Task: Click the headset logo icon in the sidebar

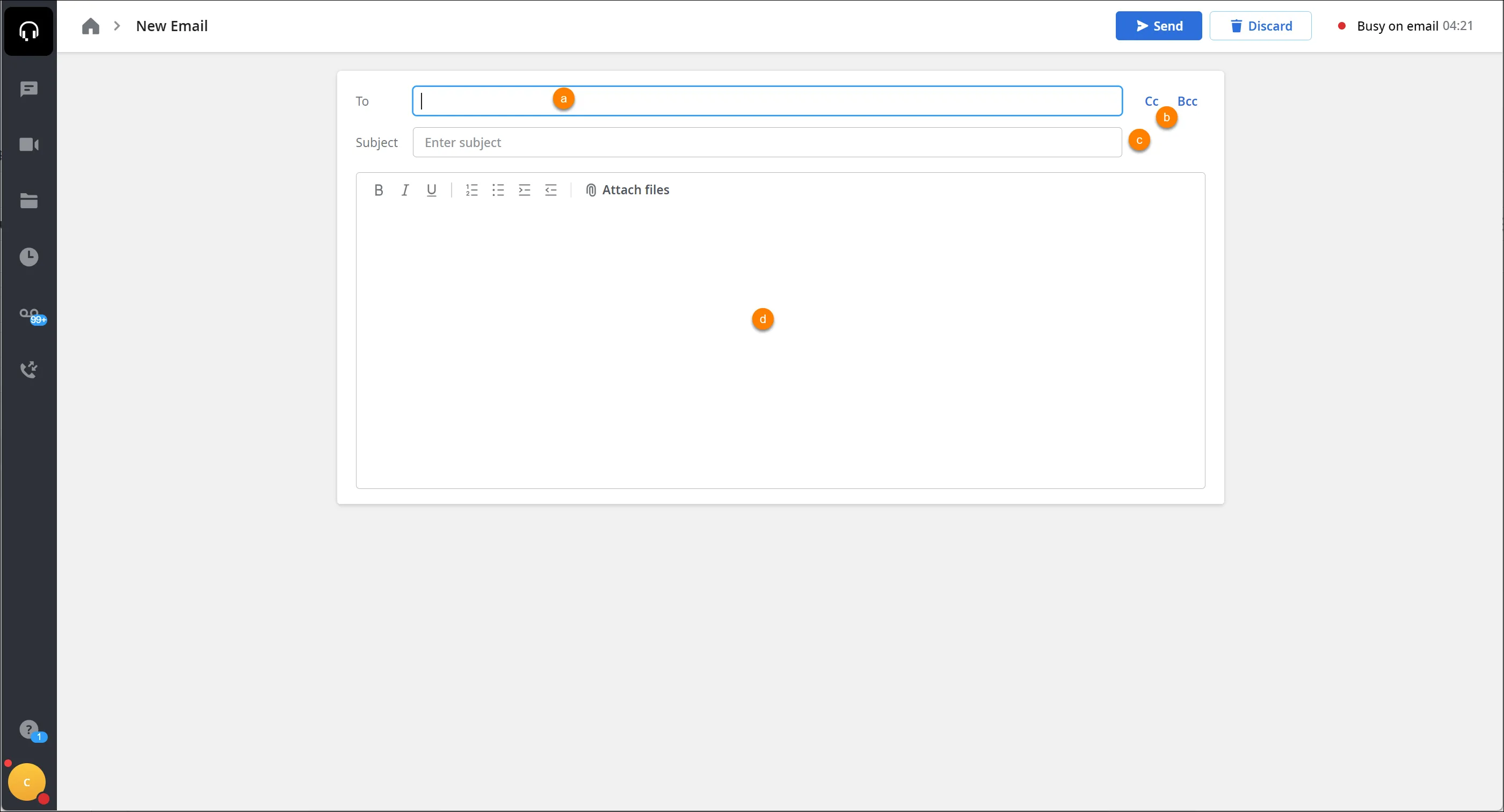Action: pyautogui.click(x=28, y=31)
